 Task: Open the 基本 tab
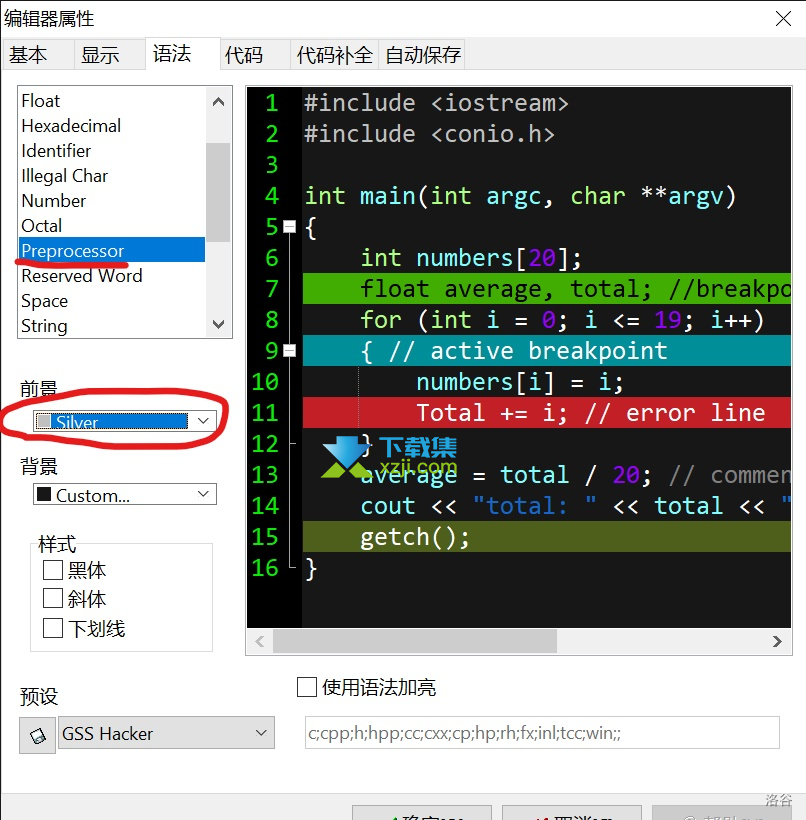pos(37,54)
